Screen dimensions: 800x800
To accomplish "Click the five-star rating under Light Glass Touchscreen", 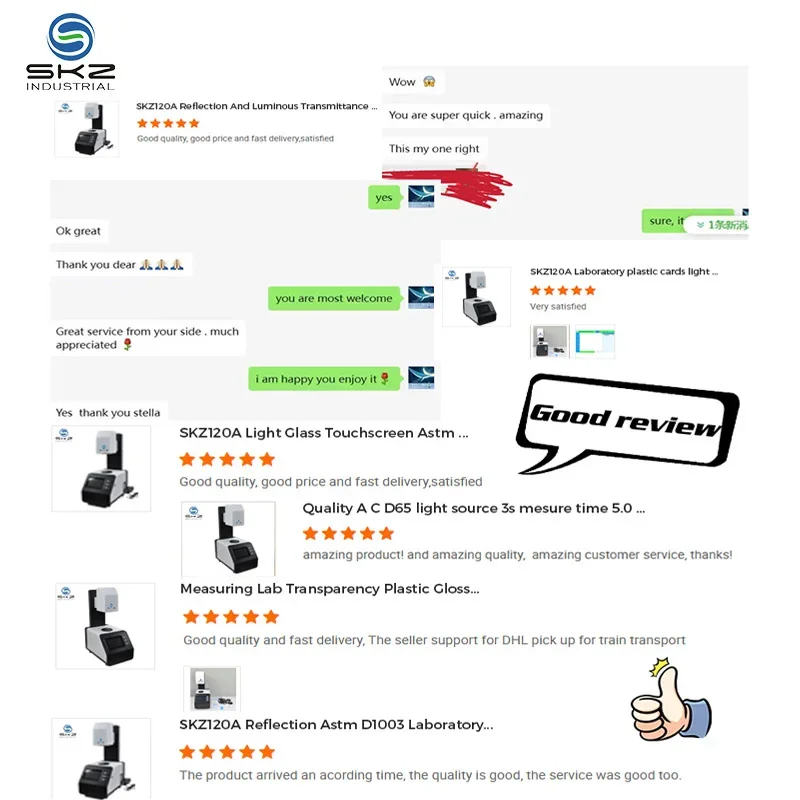I will 227,460.
